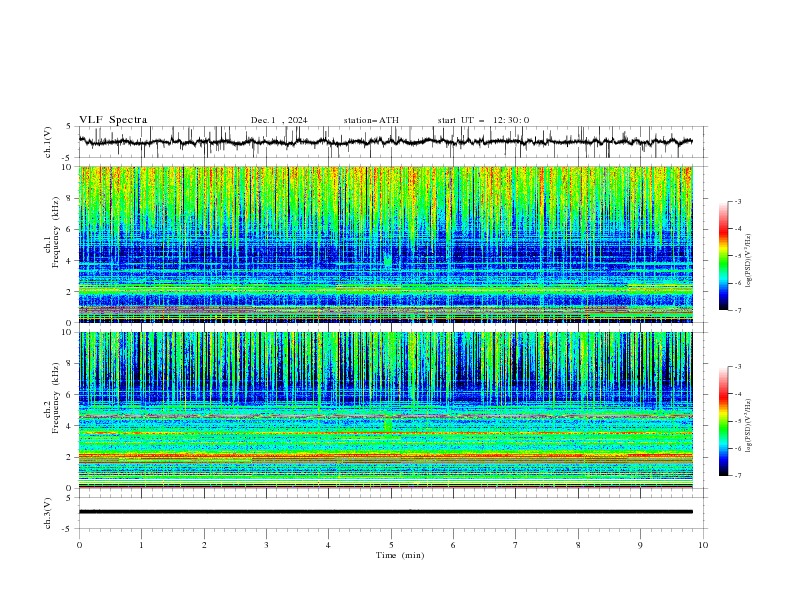
Task: Click the "Time (min)" axis title
Action: [400, 555]
